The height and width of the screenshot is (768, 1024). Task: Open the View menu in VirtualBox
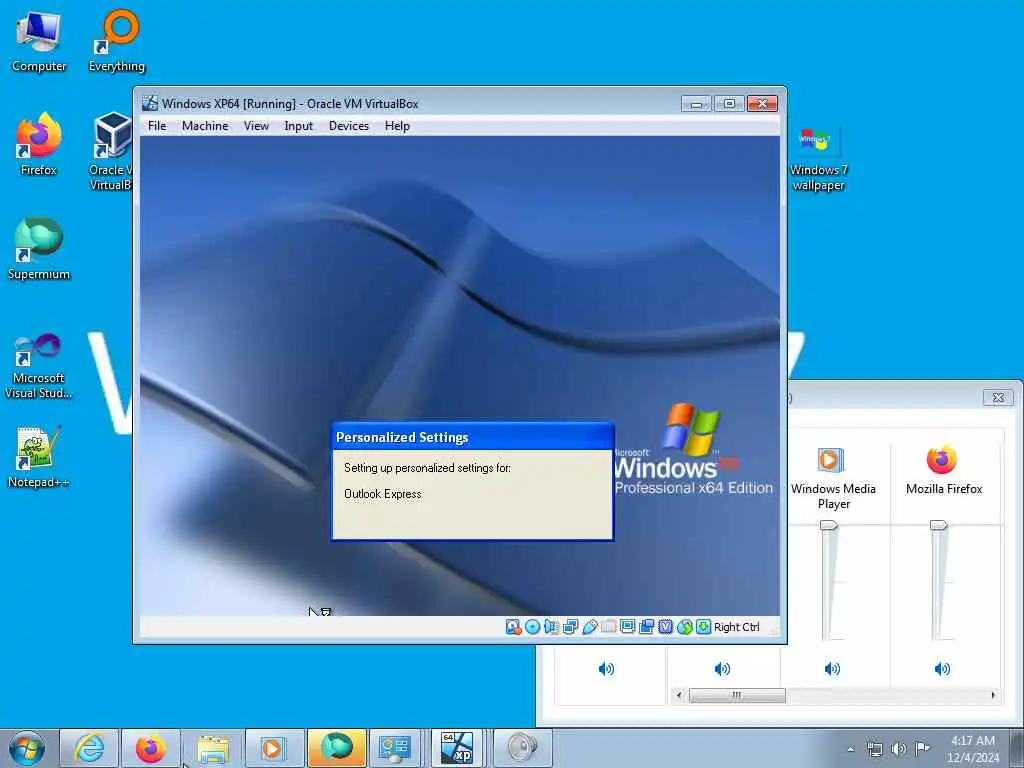256,126
